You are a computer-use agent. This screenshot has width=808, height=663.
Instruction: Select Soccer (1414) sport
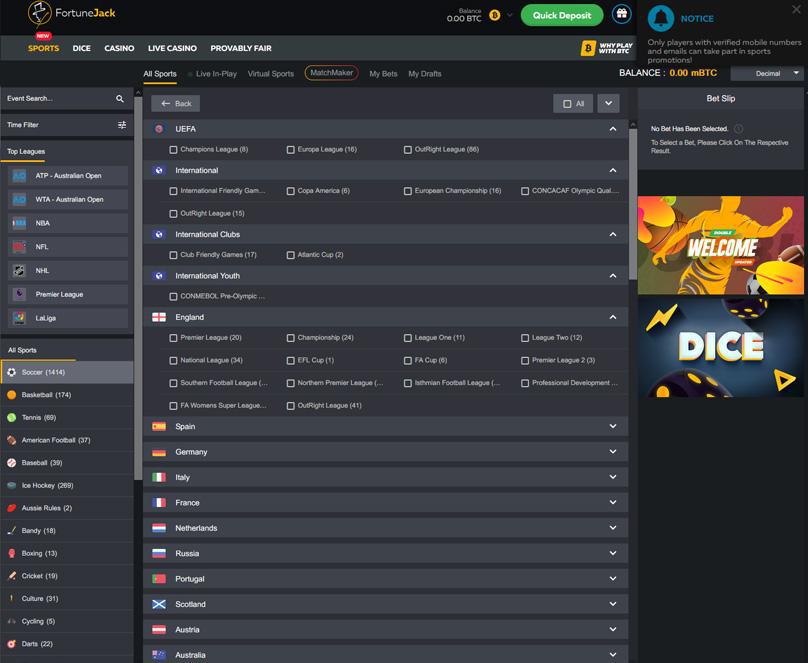click(67, 372)
